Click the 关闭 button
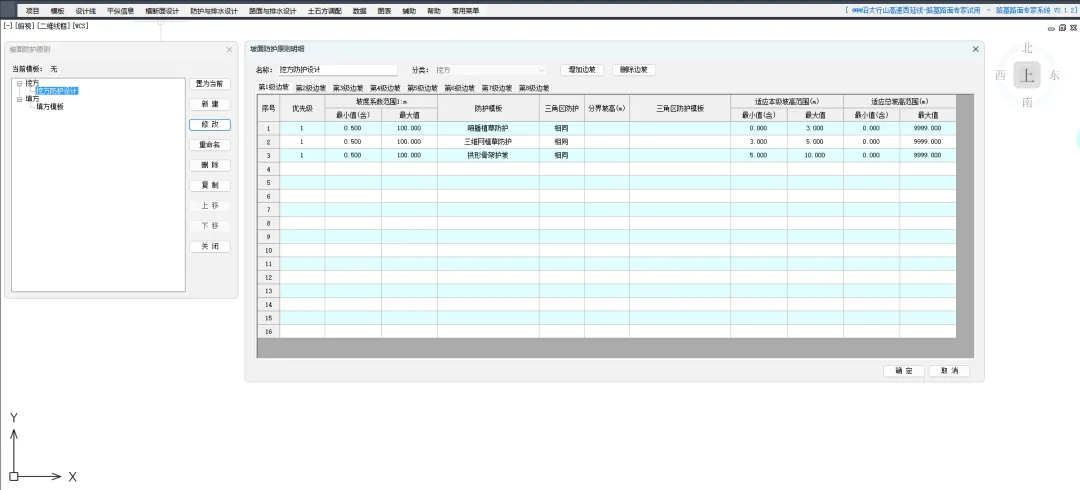This screenshot has width=1080, height=490. point(210,247)
